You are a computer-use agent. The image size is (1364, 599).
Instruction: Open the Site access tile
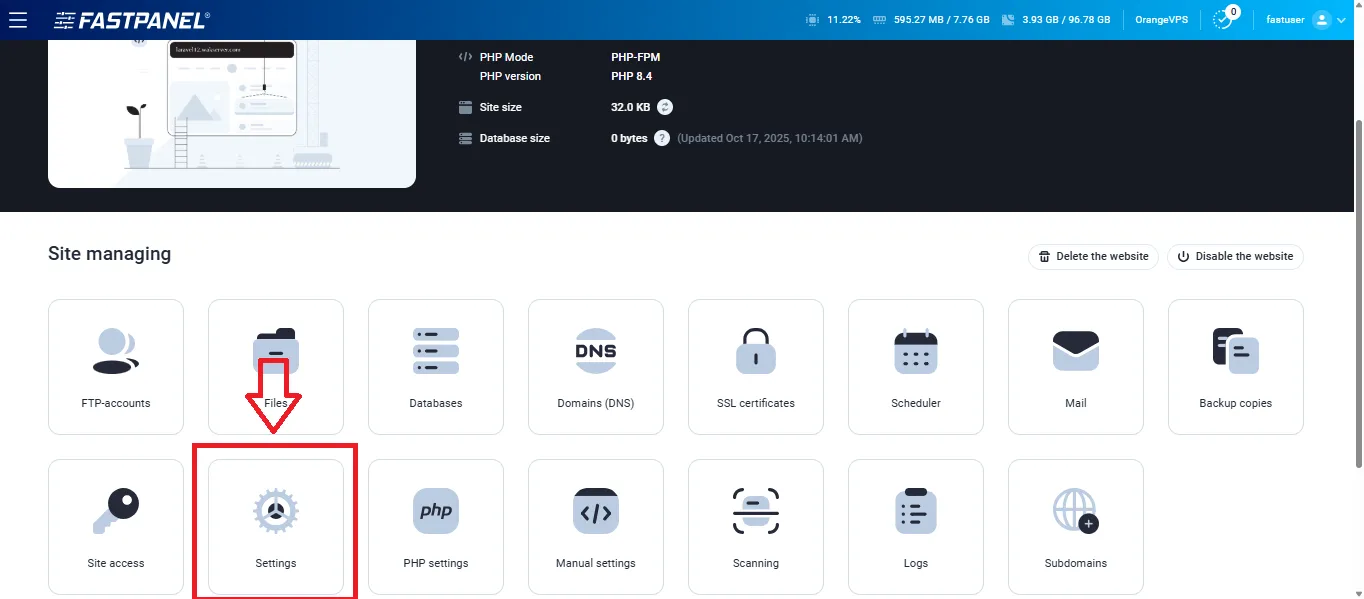(x=116, y=527)
